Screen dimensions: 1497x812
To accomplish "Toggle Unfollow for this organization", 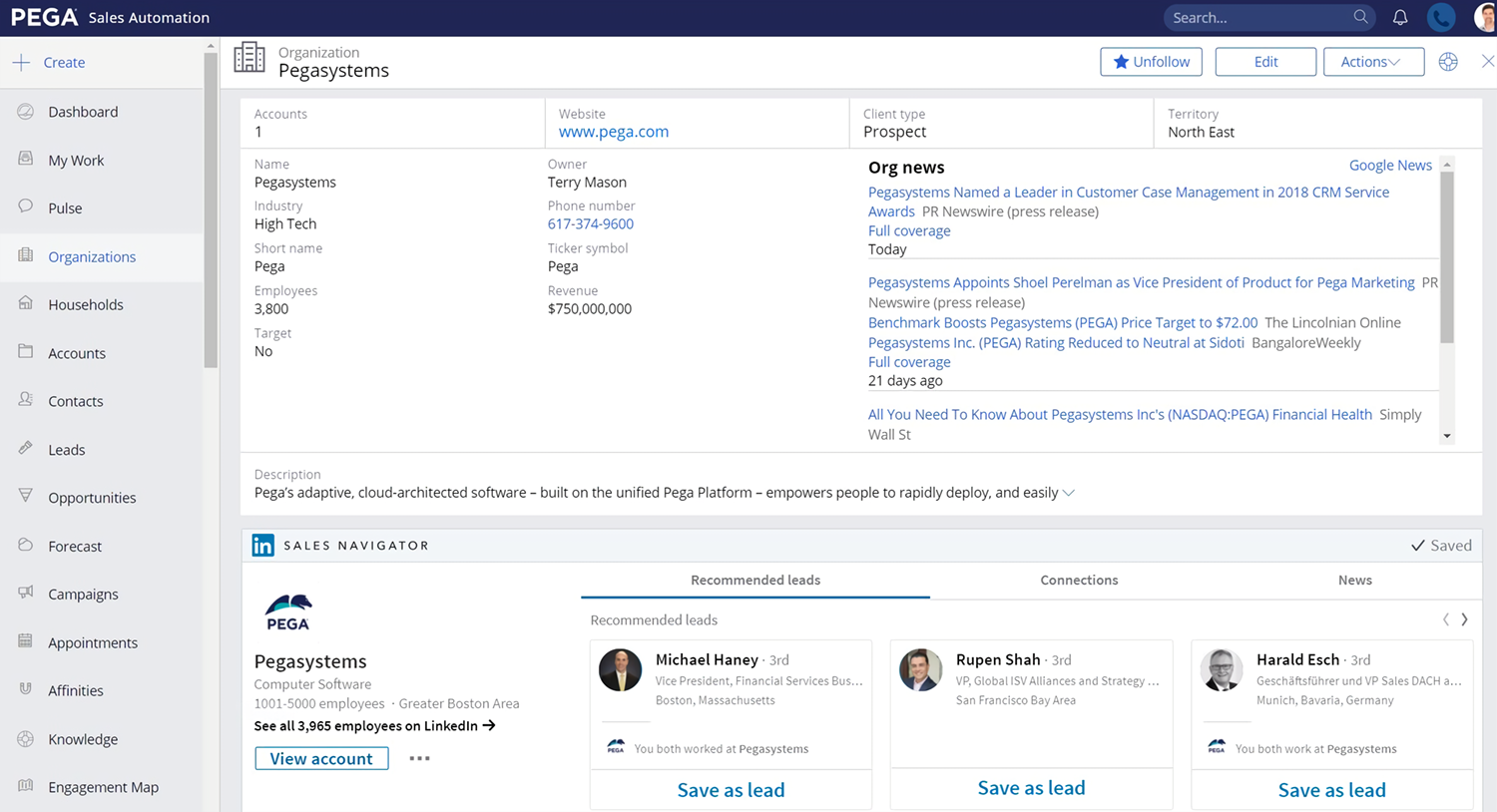I will [x=1151, y=62].
